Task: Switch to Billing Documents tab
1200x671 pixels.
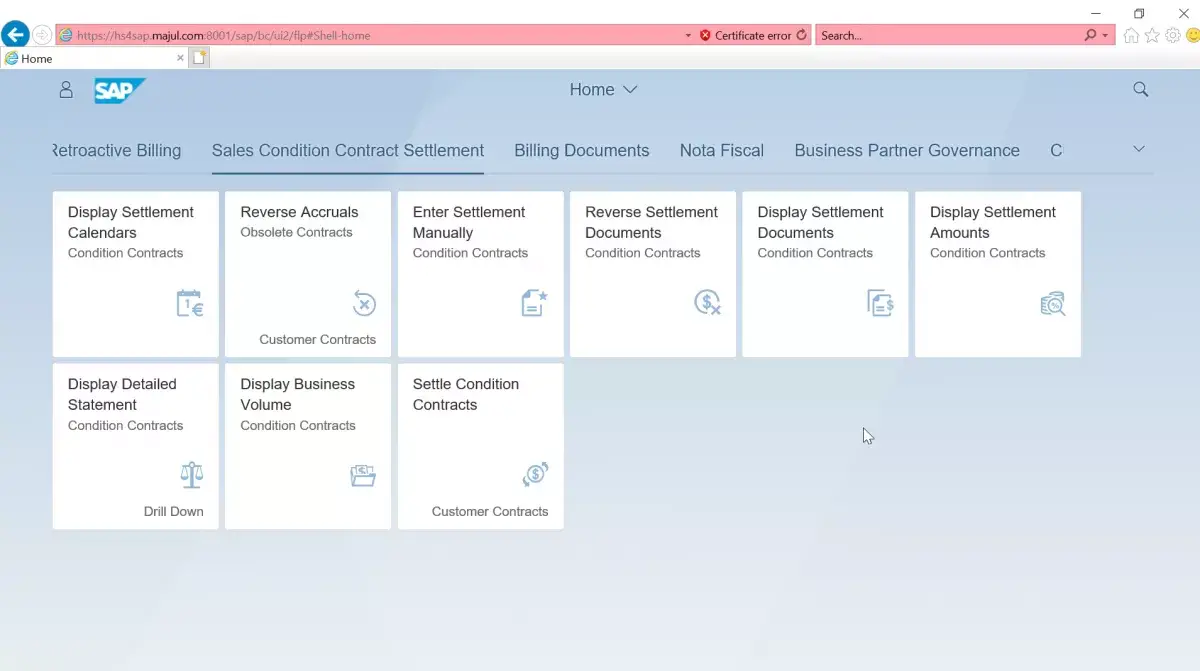Action: [582, 151]
